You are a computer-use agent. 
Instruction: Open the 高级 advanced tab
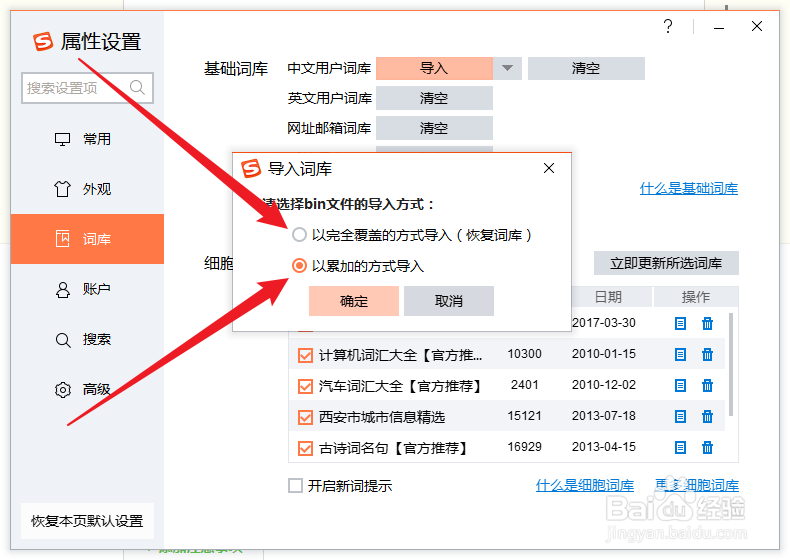coord(87,389)
